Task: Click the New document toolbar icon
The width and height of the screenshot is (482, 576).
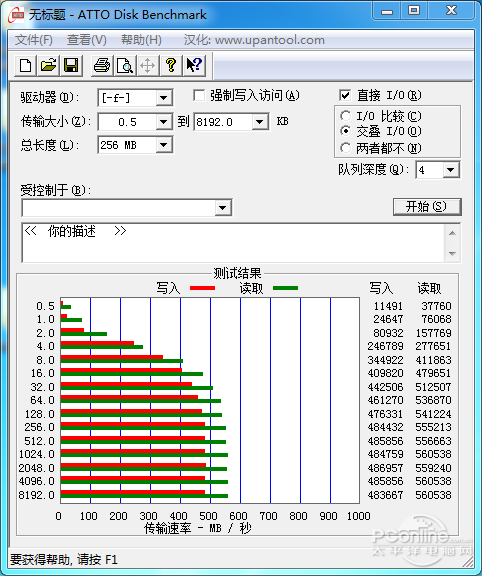Action: [25, 66]
